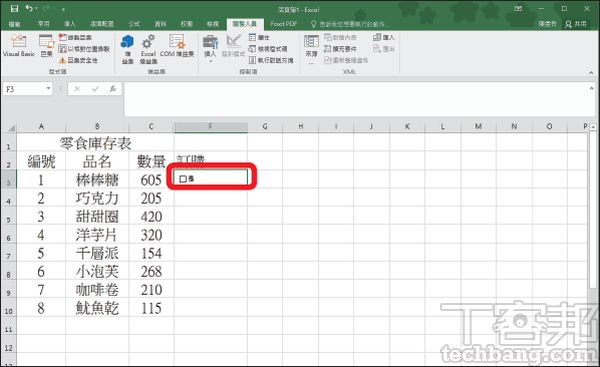The height and width of the screenshot is (367, 600).
Task: Click the 棒棒糖 cell
Action: coord(97,180)
